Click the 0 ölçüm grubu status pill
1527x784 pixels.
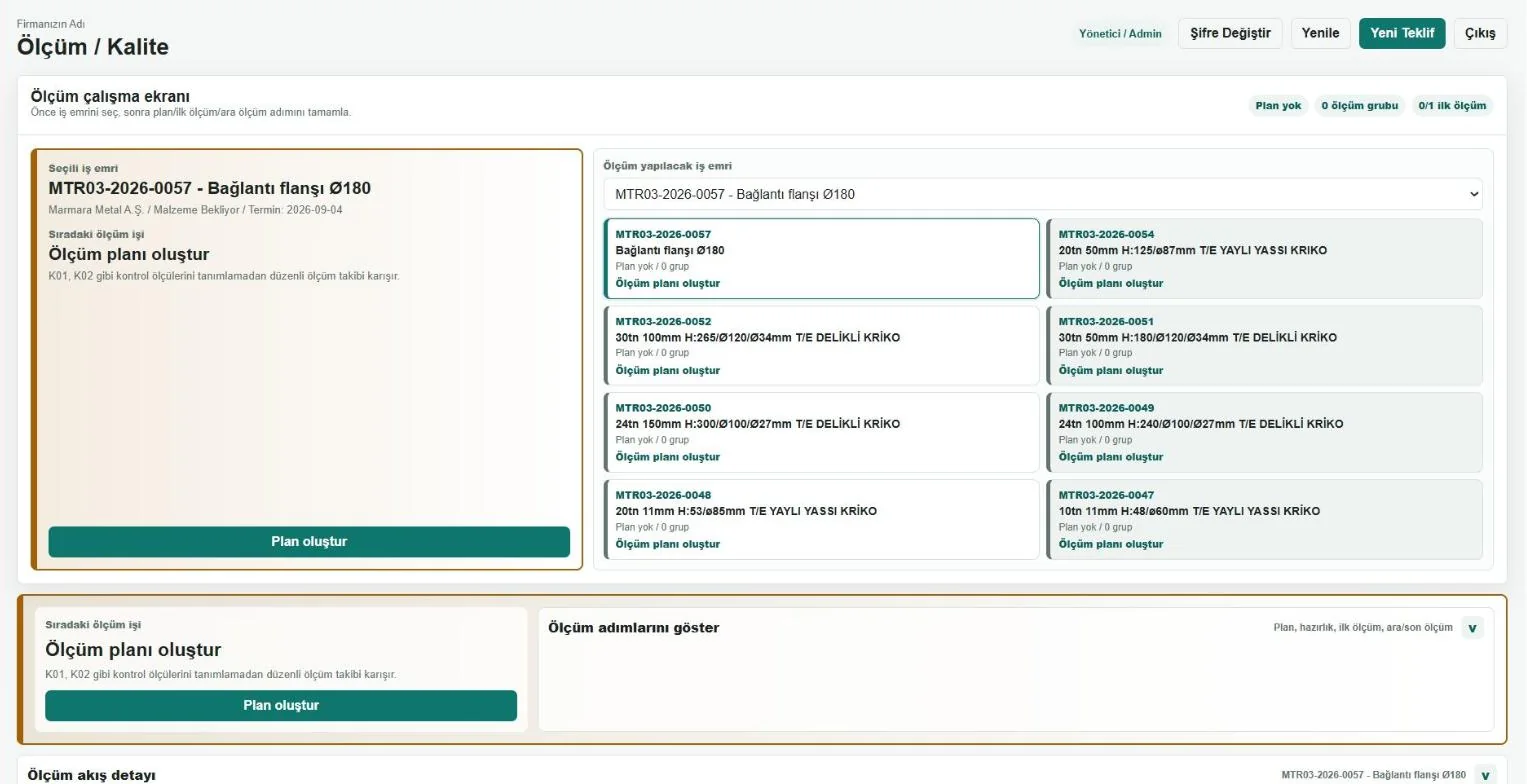click(x=1360, y=105)
